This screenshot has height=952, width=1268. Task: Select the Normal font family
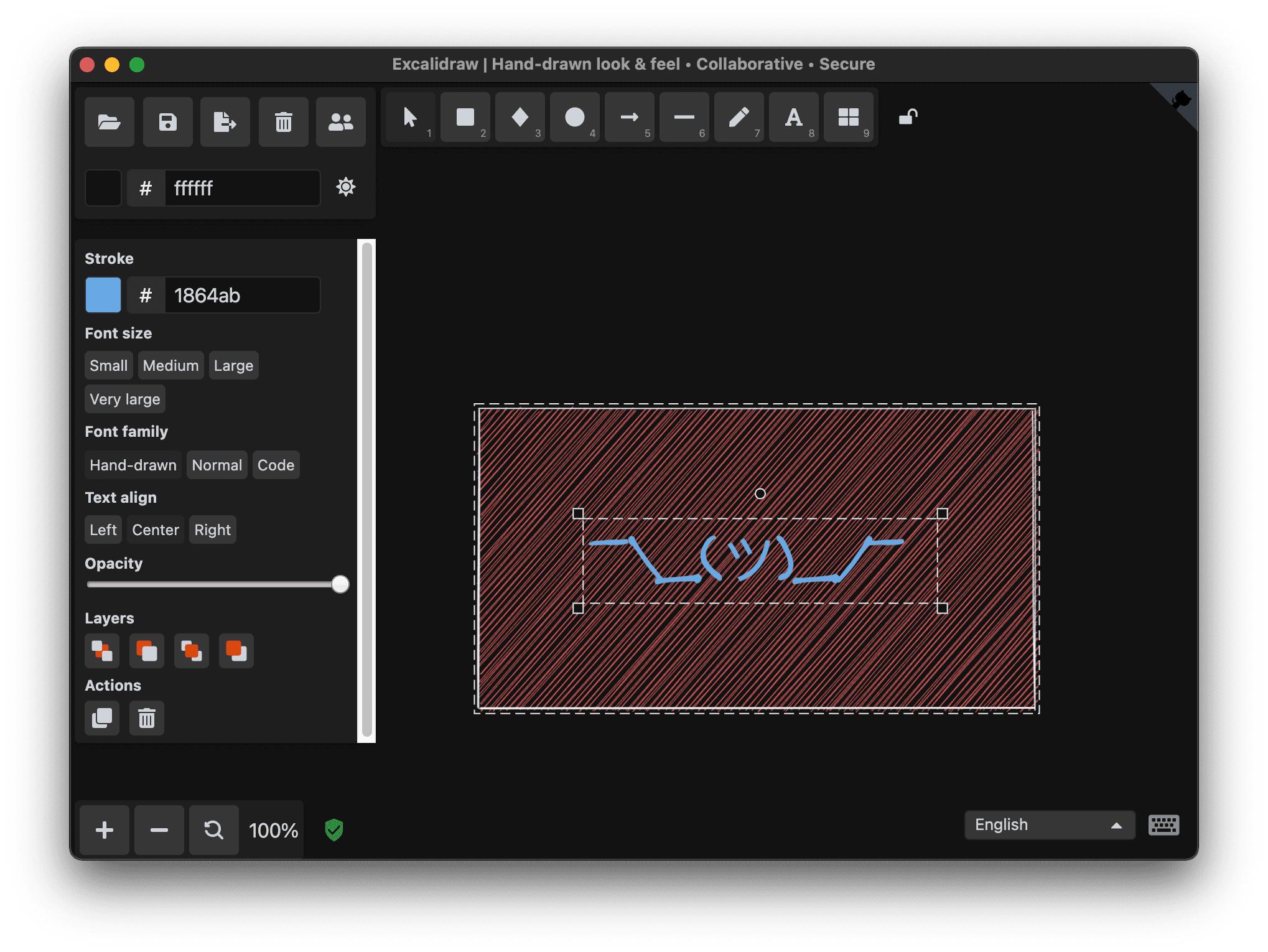[216, 464]
